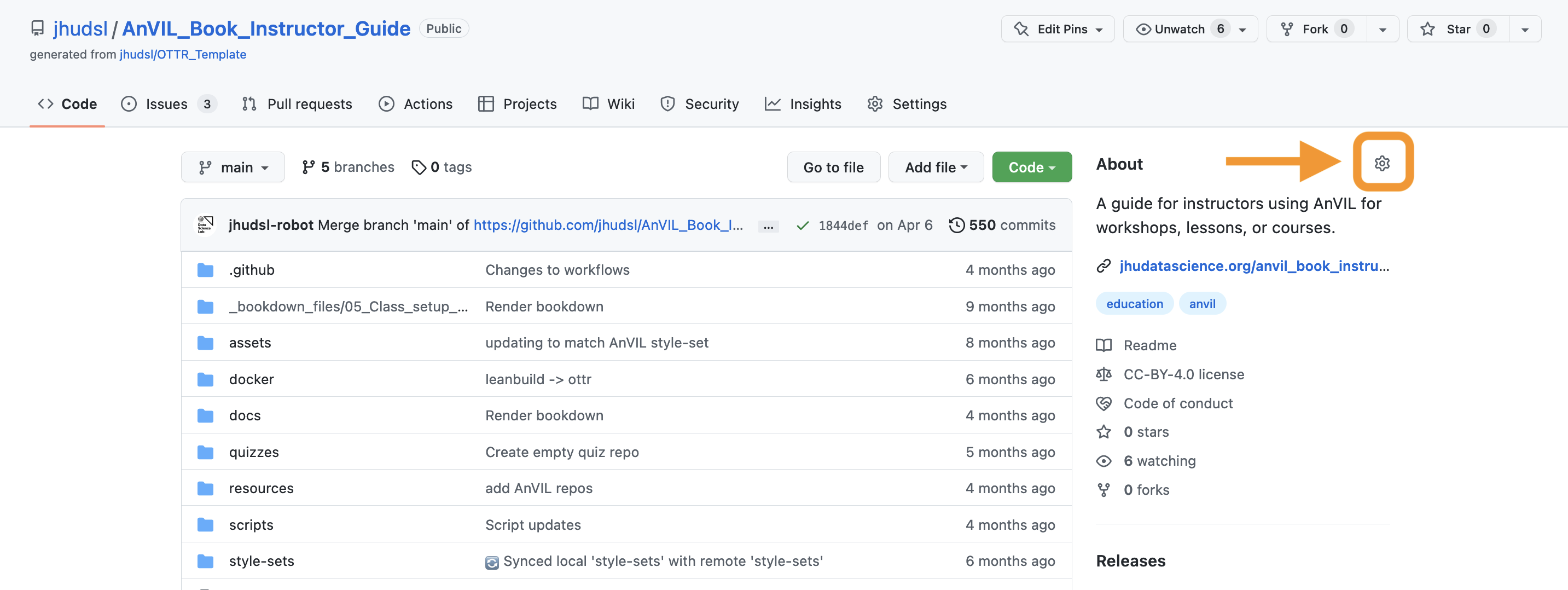
Task: View the 0 tags link
Action: pos(442,167)
